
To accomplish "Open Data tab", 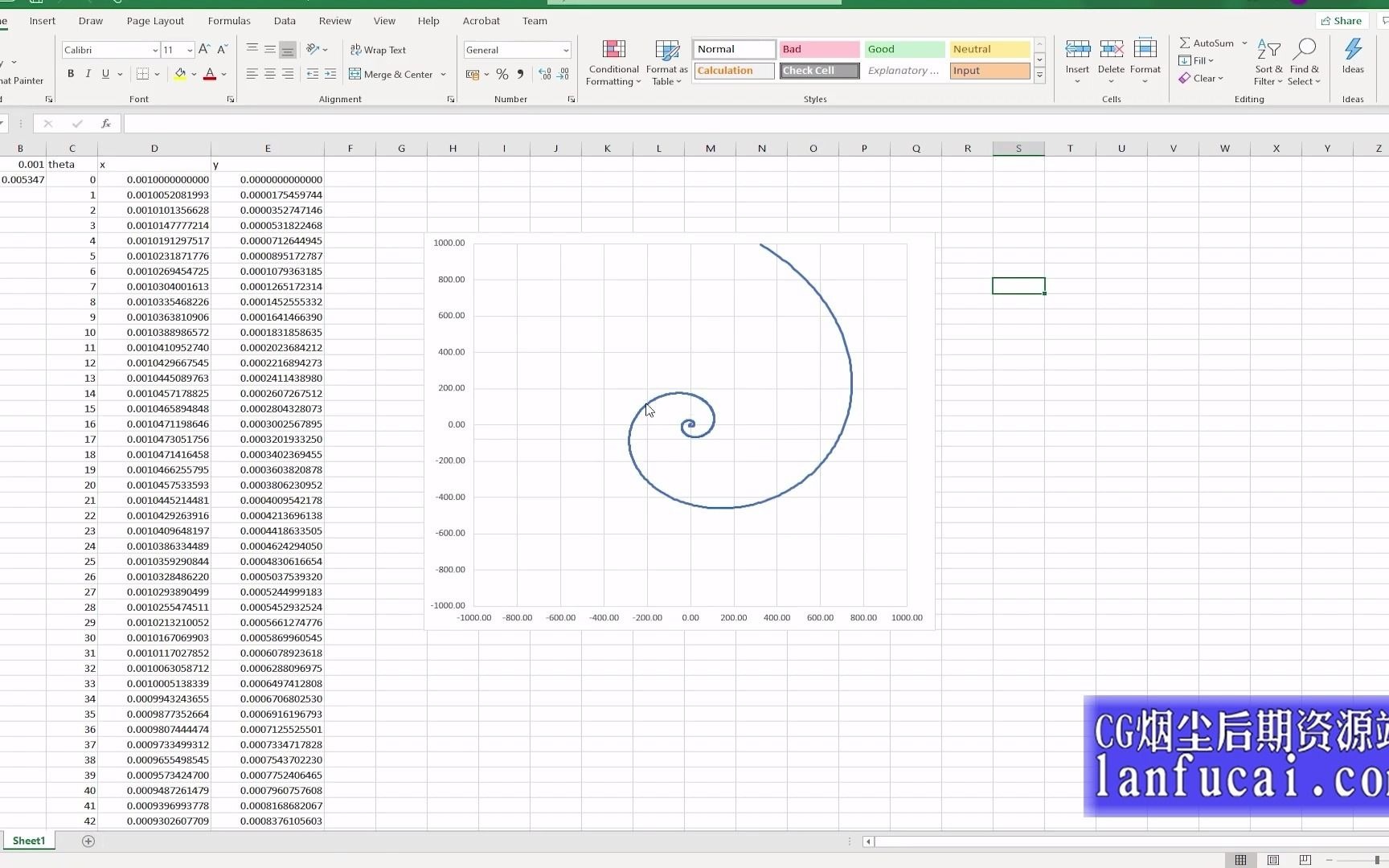I will pos(285,21).
